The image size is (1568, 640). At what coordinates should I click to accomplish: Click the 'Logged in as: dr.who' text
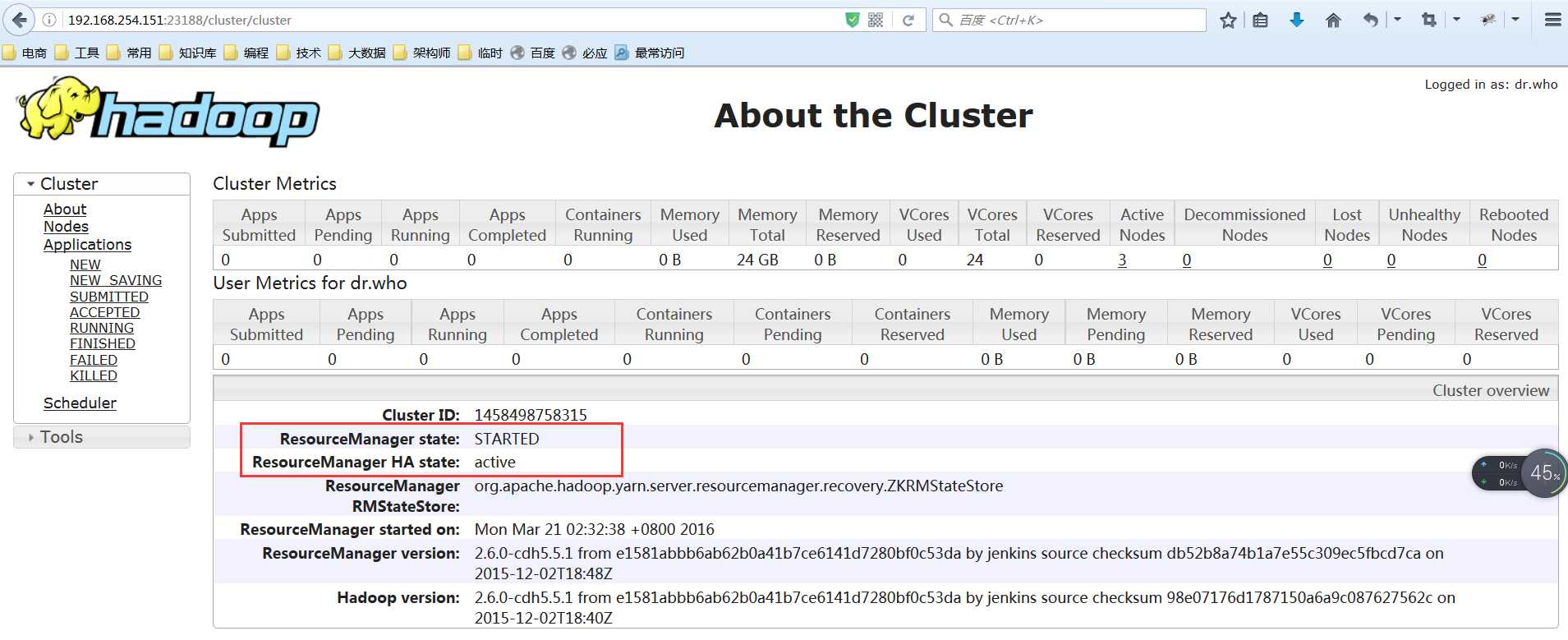1491,84
